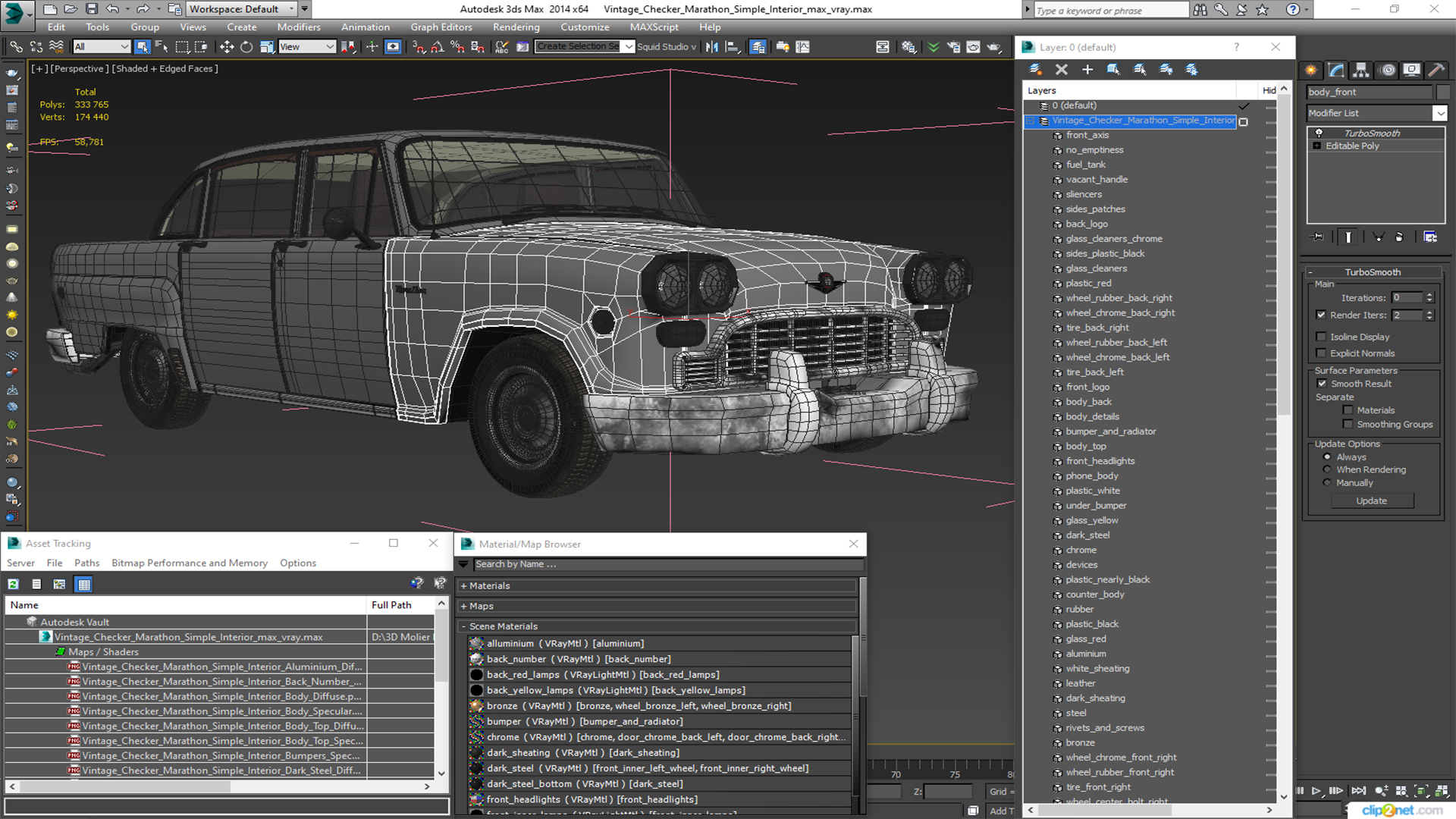Open the Material Editor icon

tap(909, 47)
